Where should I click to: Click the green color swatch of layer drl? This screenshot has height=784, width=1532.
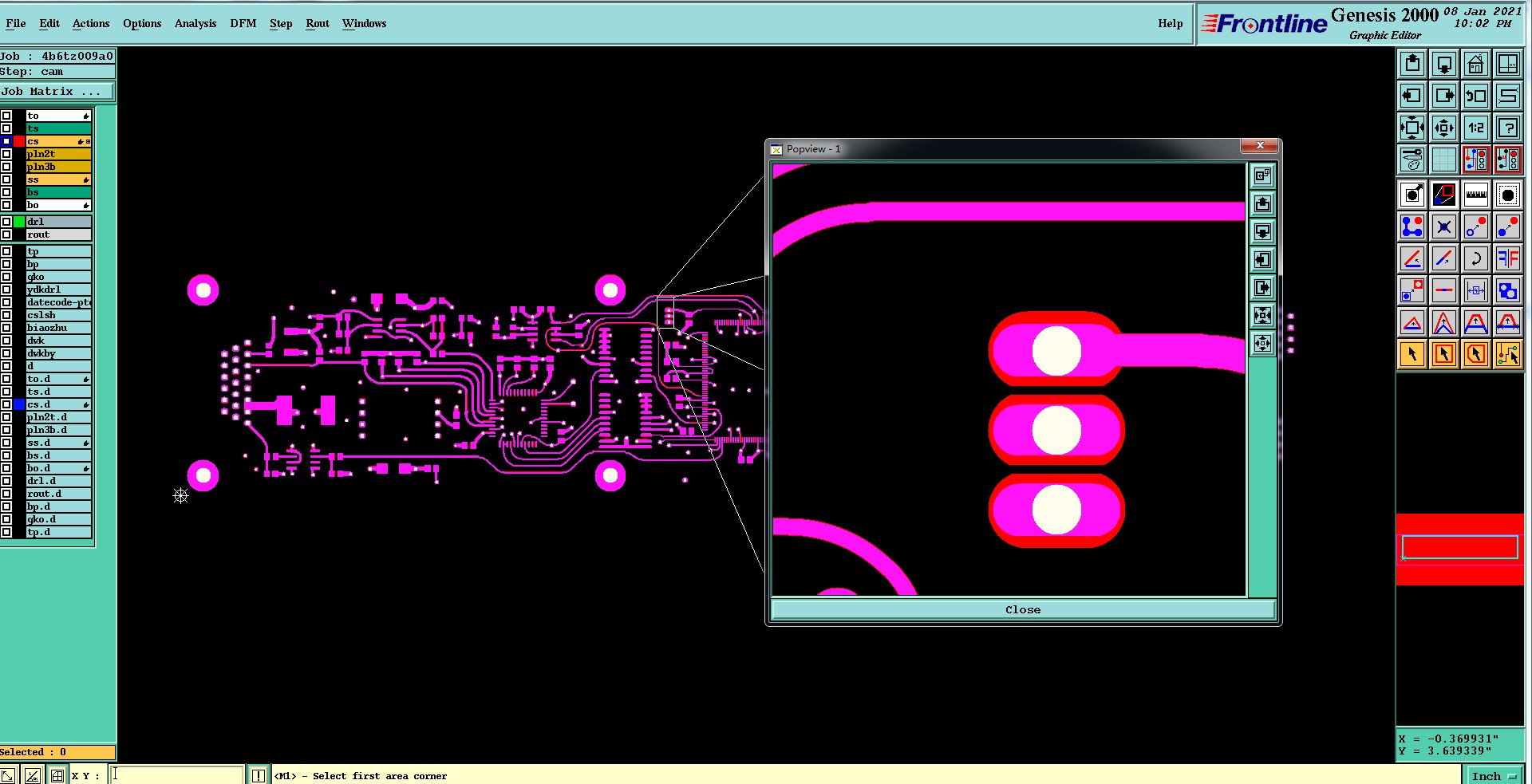19,222
